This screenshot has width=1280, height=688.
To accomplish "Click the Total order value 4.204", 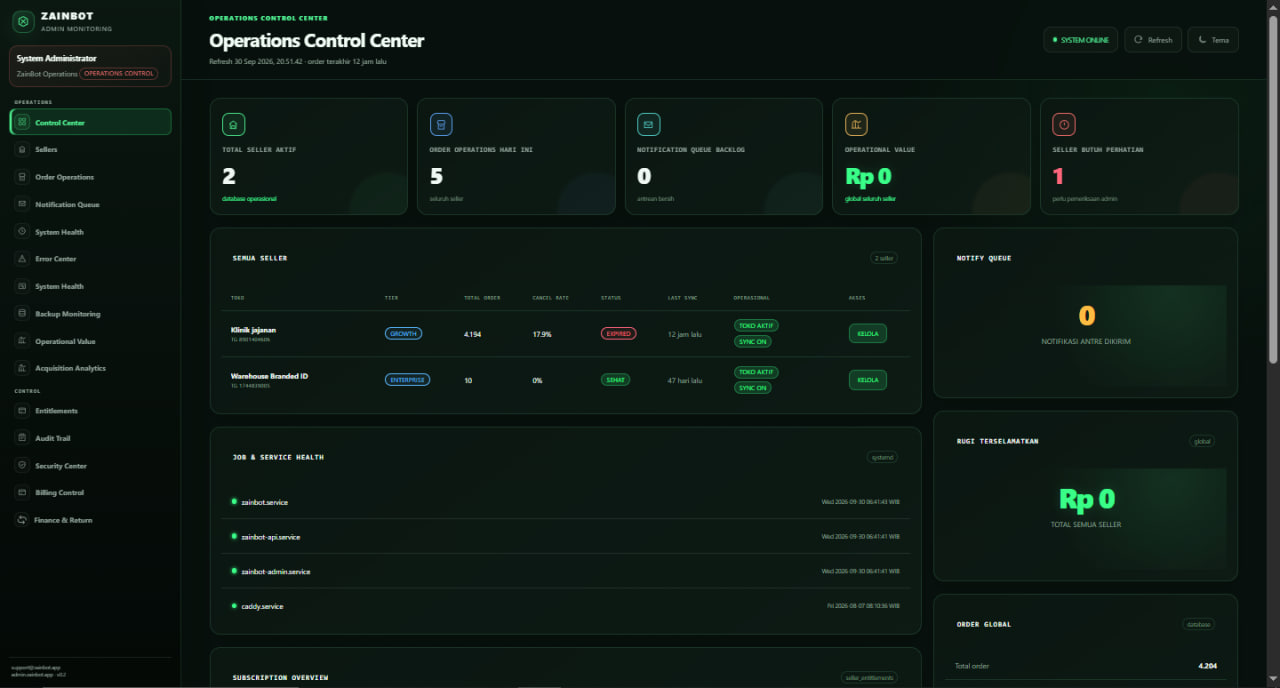I will pyautogui.click(x=1207, y=665).
